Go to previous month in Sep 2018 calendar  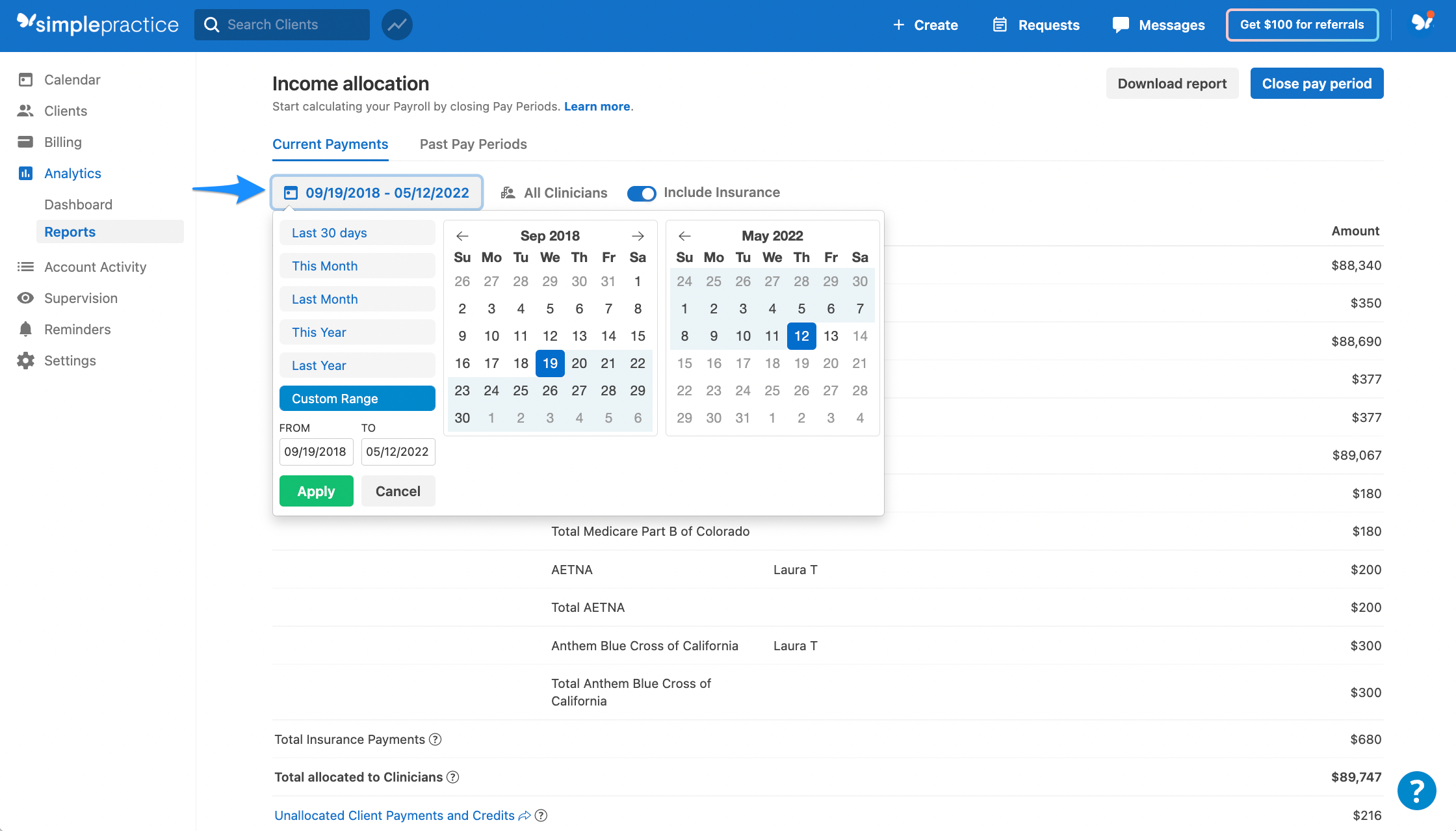(462, 236)
